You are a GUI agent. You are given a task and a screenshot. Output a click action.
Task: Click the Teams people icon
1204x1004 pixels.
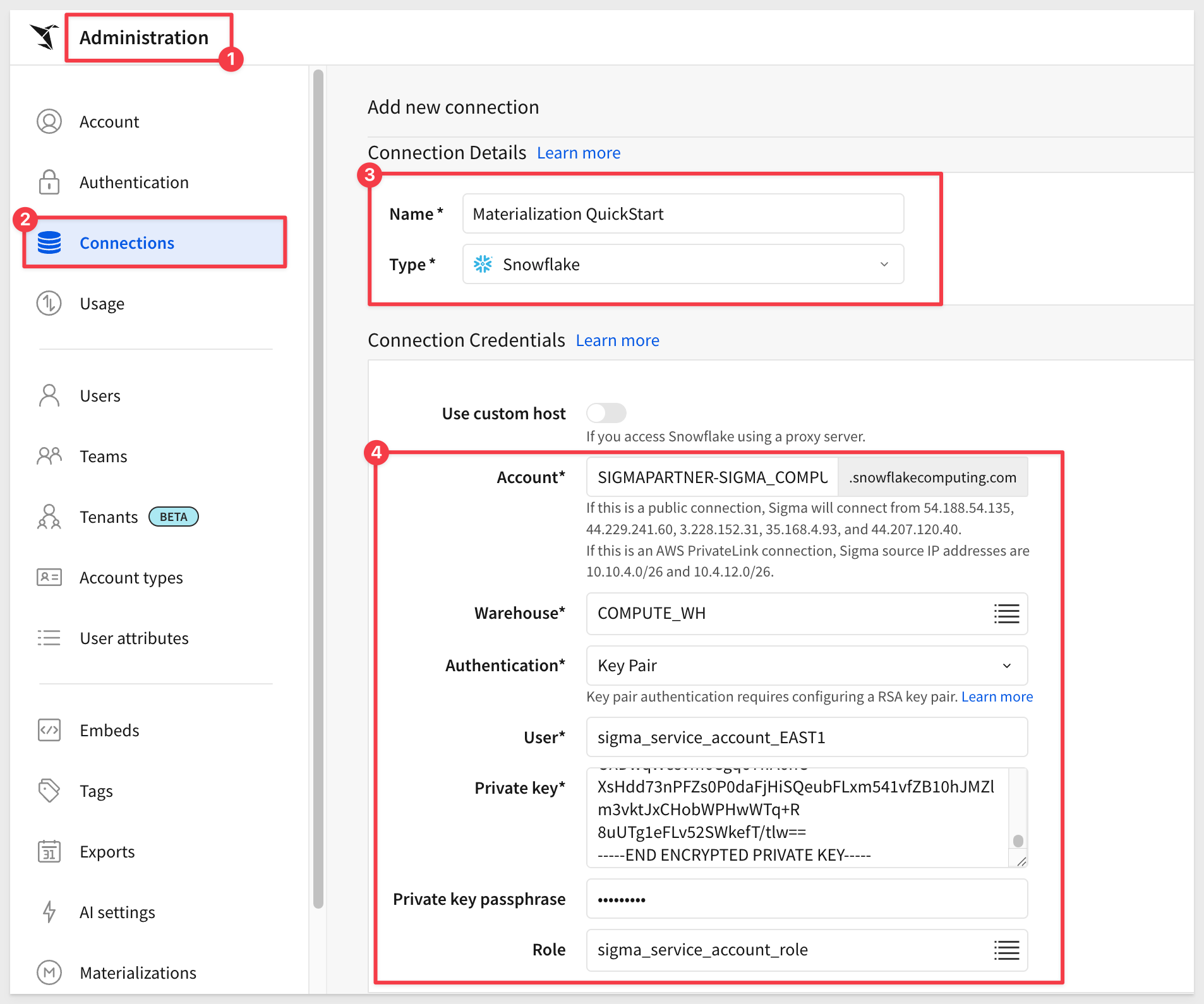click(49, 456)
